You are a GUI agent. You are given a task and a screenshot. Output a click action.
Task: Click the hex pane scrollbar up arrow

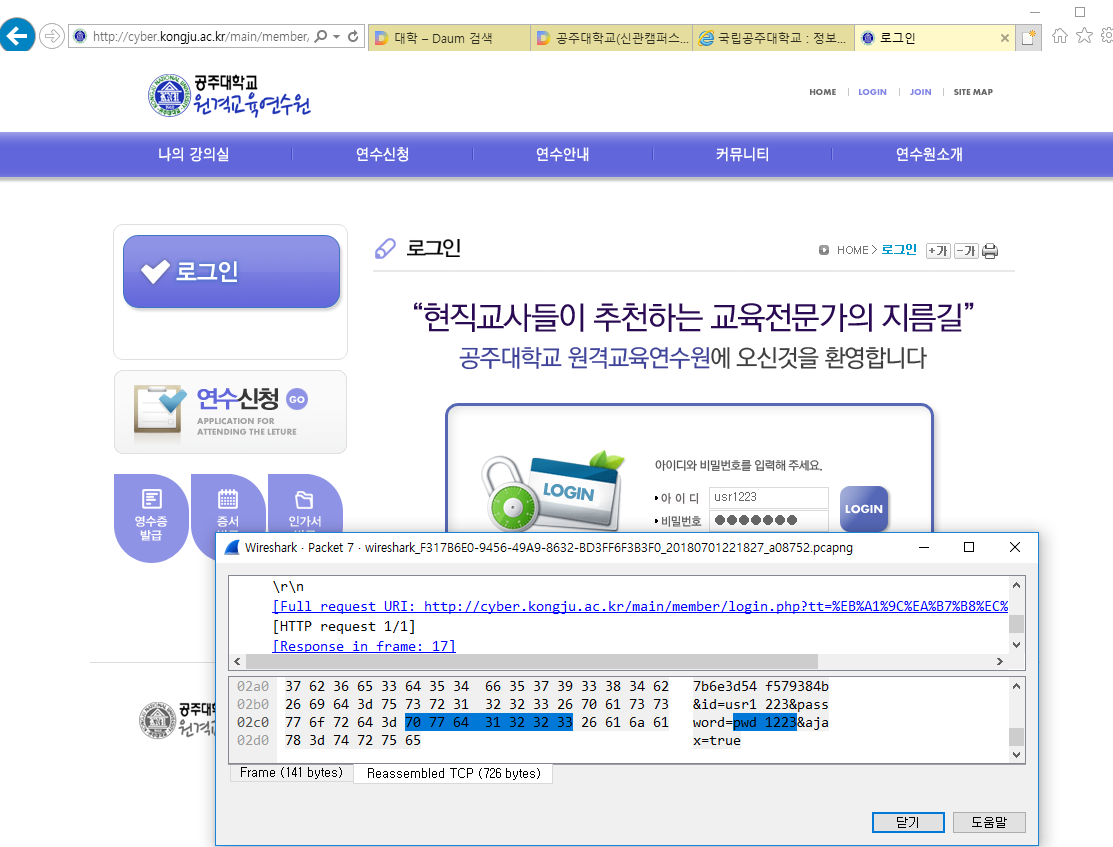1016,687
